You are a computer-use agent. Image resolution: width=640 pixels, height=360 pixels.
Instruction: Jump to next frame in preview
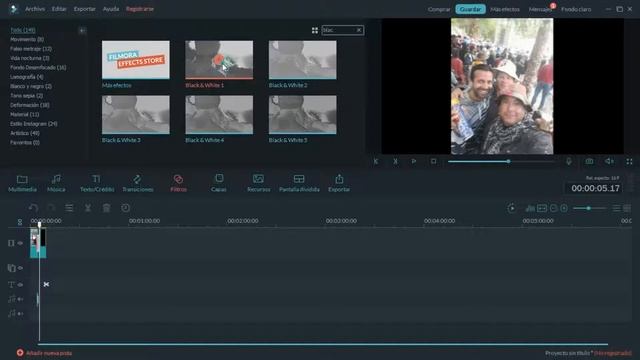pyautogui.click(x=395, y=162)
